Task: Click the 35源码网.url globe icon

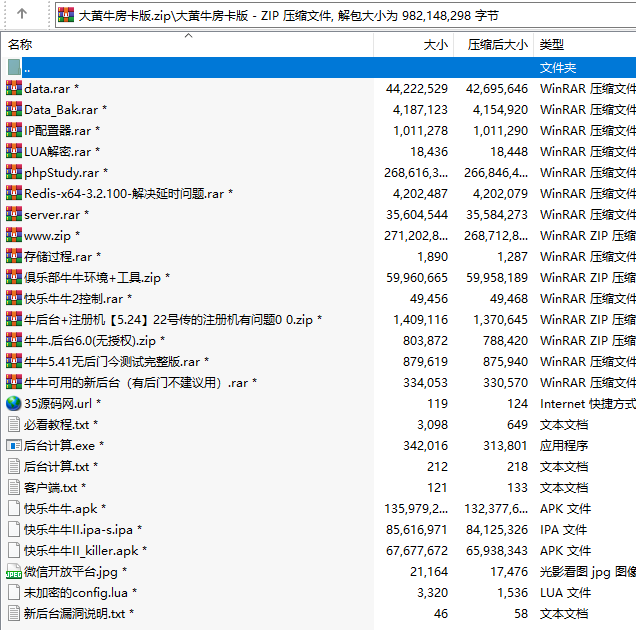Action: (x=14, y=404)
